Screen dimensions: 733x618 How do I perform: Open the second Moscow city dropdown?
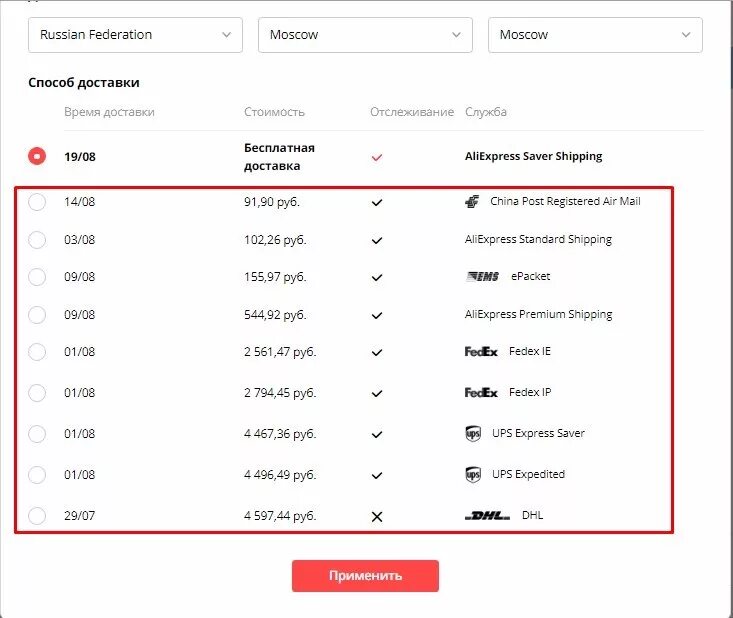(595, 35)
